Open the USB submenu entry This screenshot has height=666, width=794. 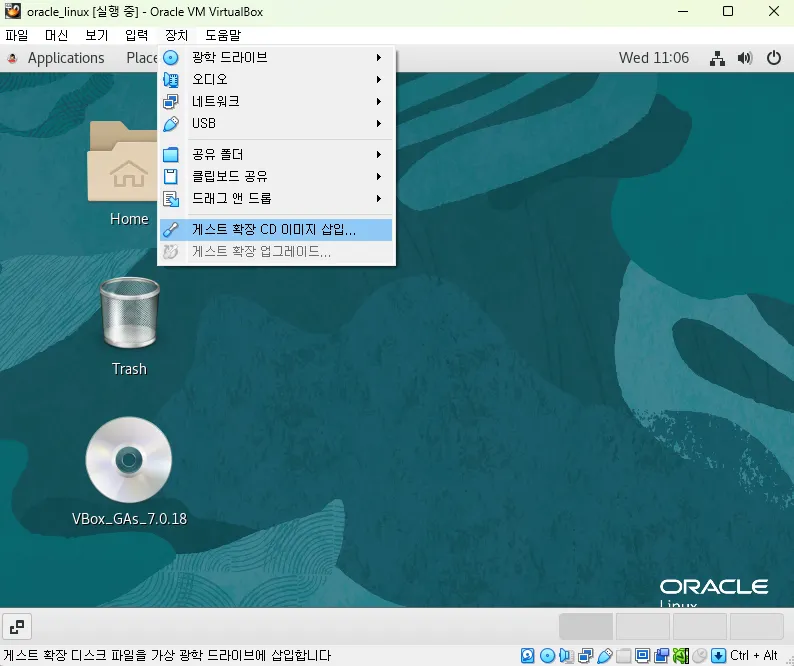(276, 123)
